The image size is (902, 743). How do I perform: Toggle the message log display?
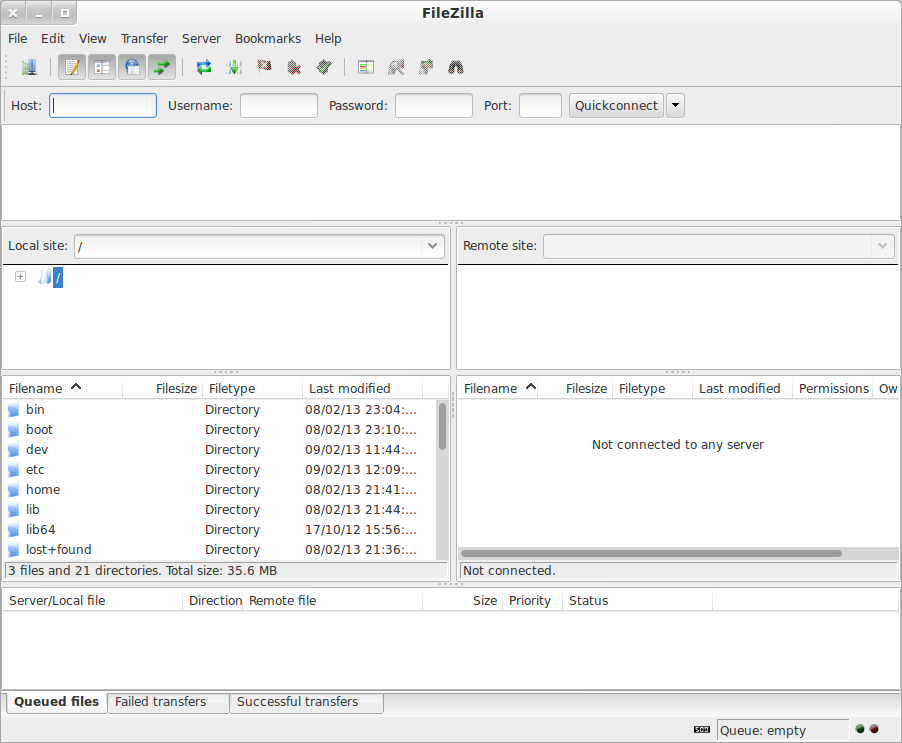point(71,66)
